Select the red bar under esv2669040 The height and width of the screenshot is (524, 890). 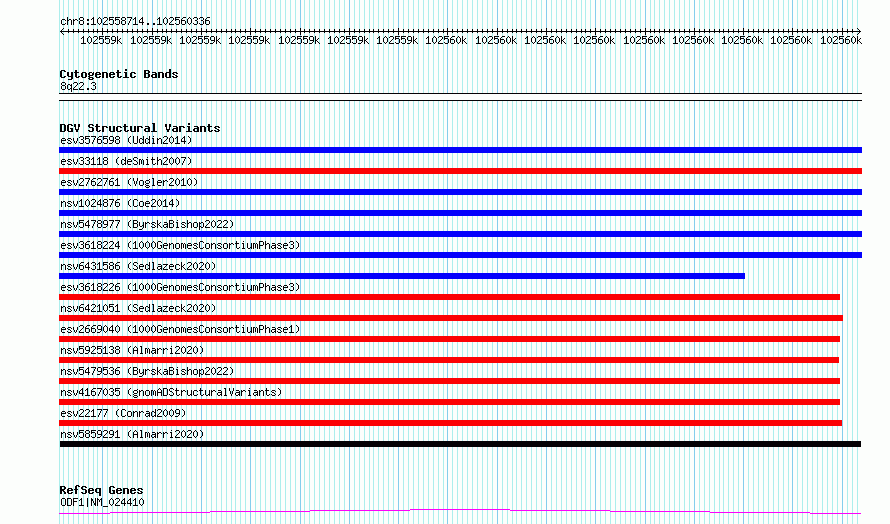(450, 339)
